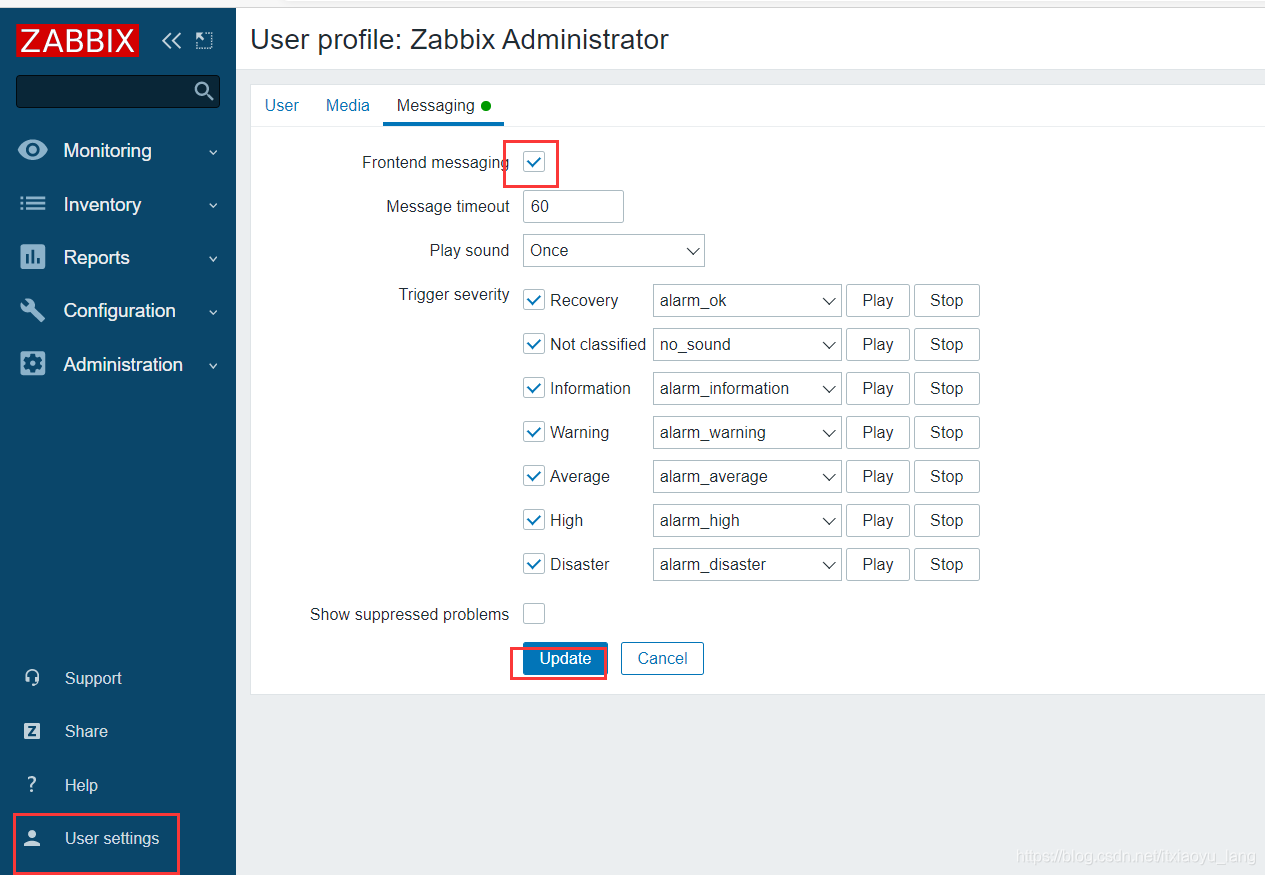Click the search magnifier icon

pyautogui.click(x=204, y=91)
